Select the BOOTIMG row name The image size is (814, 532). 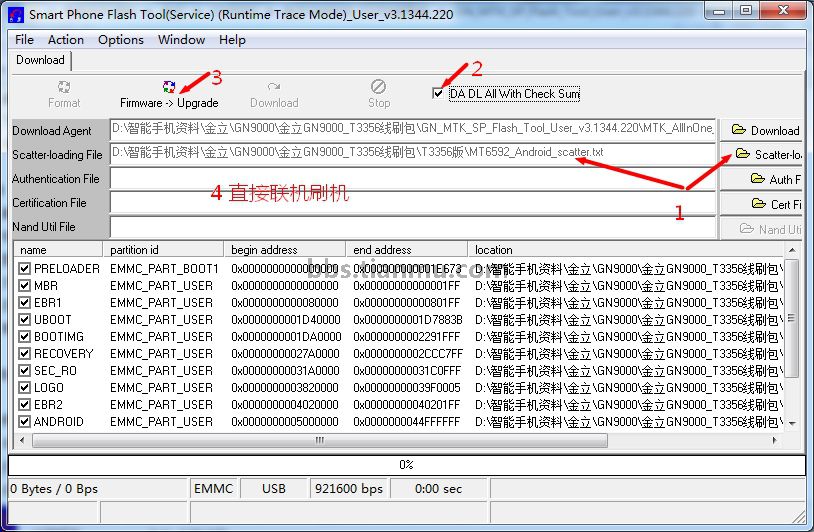pos(59,336)
